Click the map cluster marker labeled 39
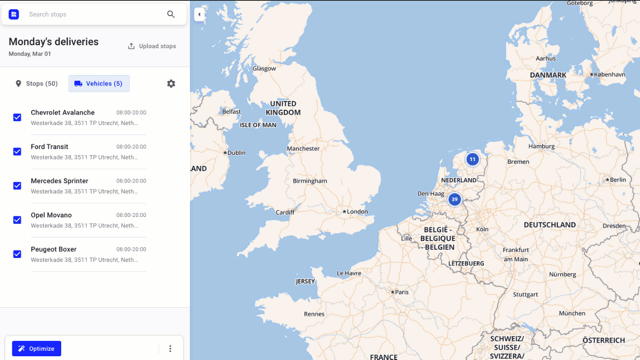Viewport: 640px width, 360px height. point(454,199)
